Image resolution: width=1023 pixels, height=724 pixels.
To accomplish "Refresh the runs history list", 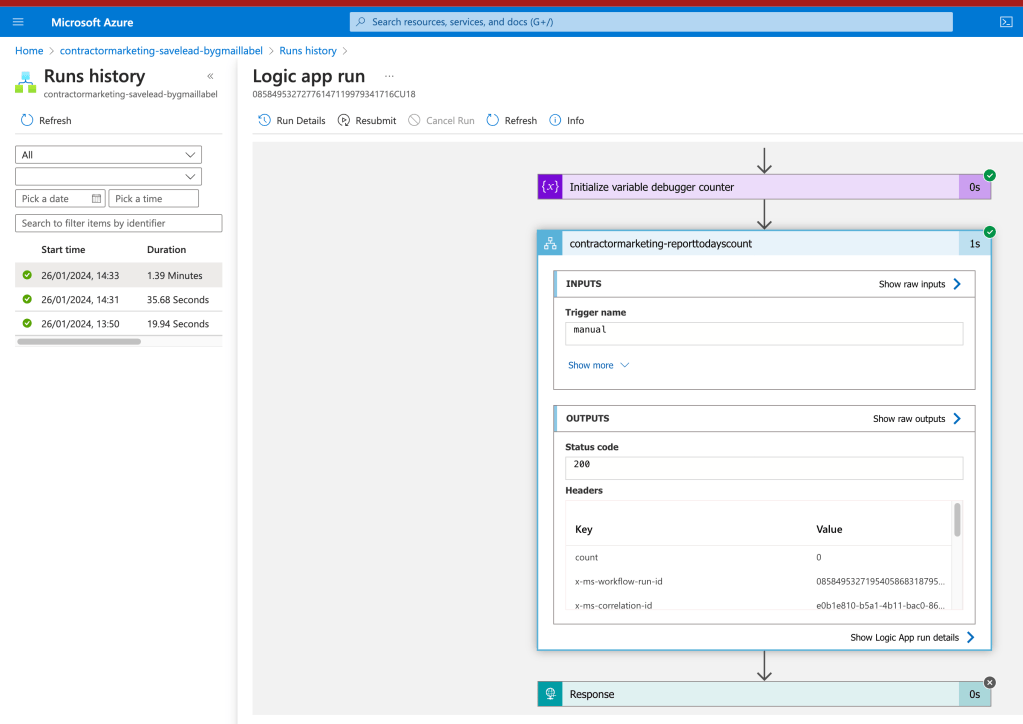I will (x=46, y=120).
